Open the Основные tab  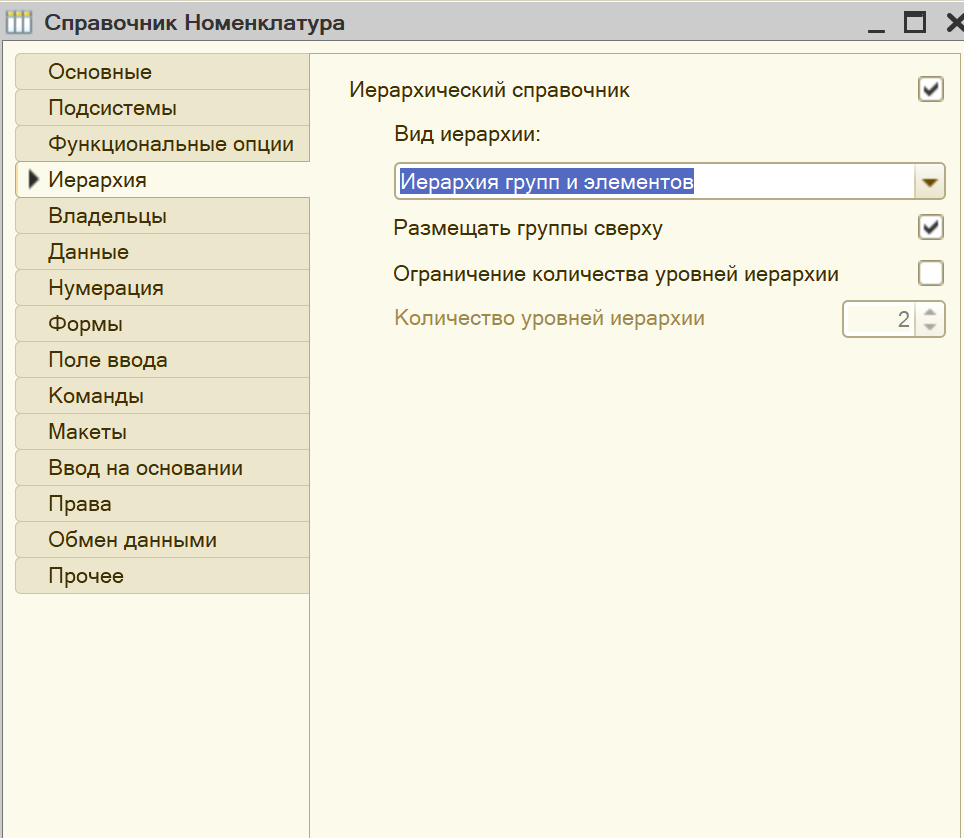tap(162, 72)
